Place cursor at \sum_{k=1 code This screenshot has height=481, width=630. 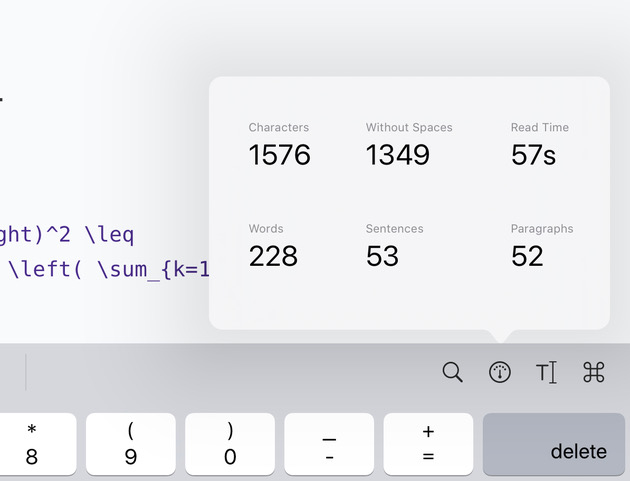click(153, 269)
